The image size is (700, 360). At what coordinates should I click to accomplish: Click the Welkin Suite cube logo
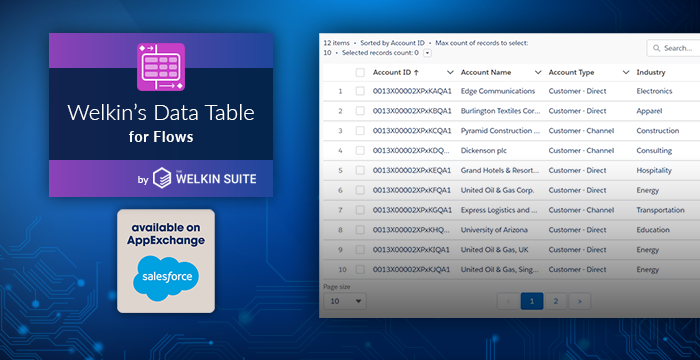click(x=162, y=178)
